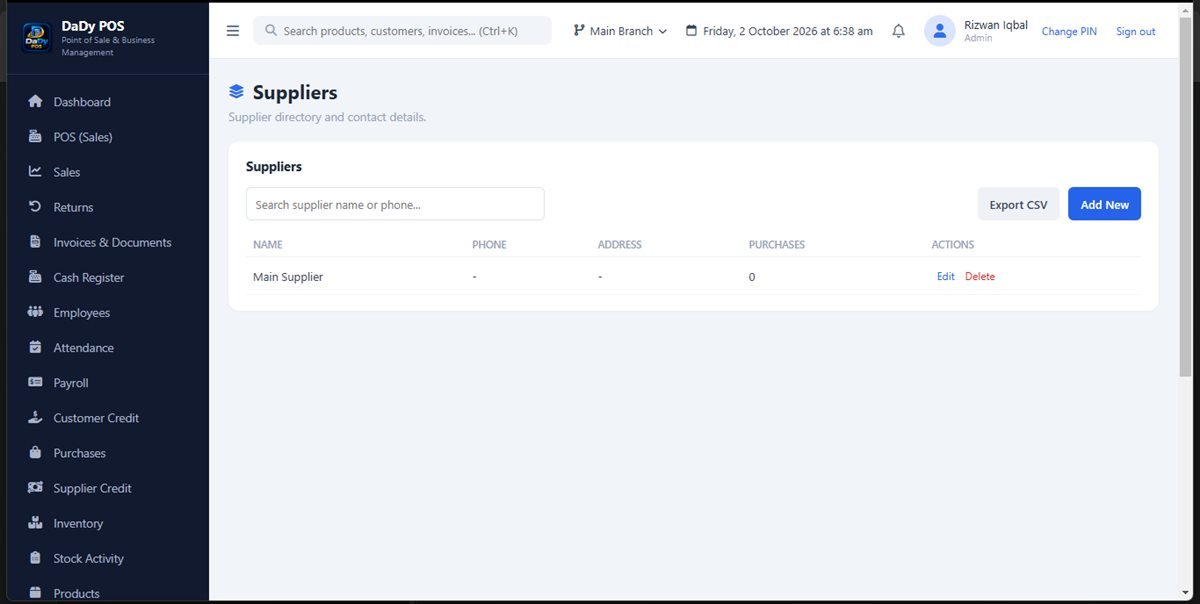Edit the Main Supplier row
1200x604 pixels.
(x=946, y=277)
